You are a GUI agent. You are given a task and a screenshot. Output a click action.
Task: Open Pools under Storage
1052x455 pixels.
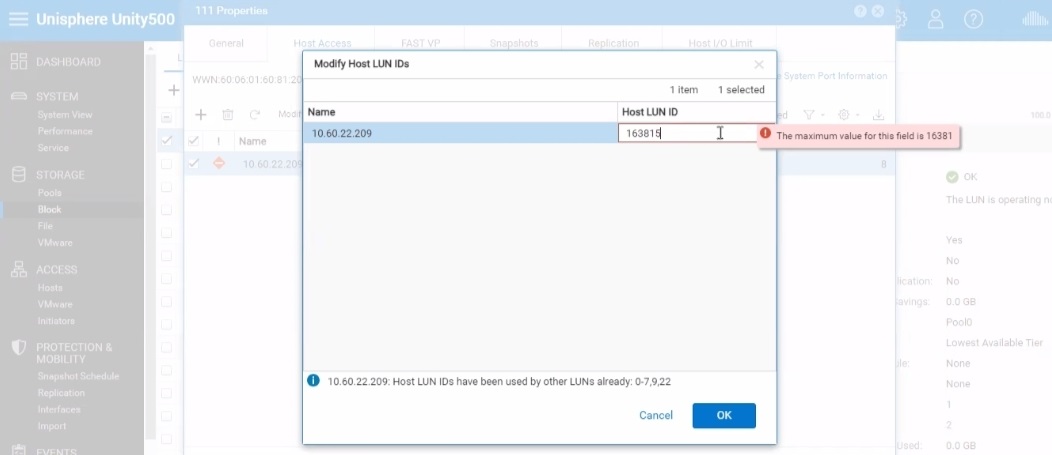tap(50, 193)
